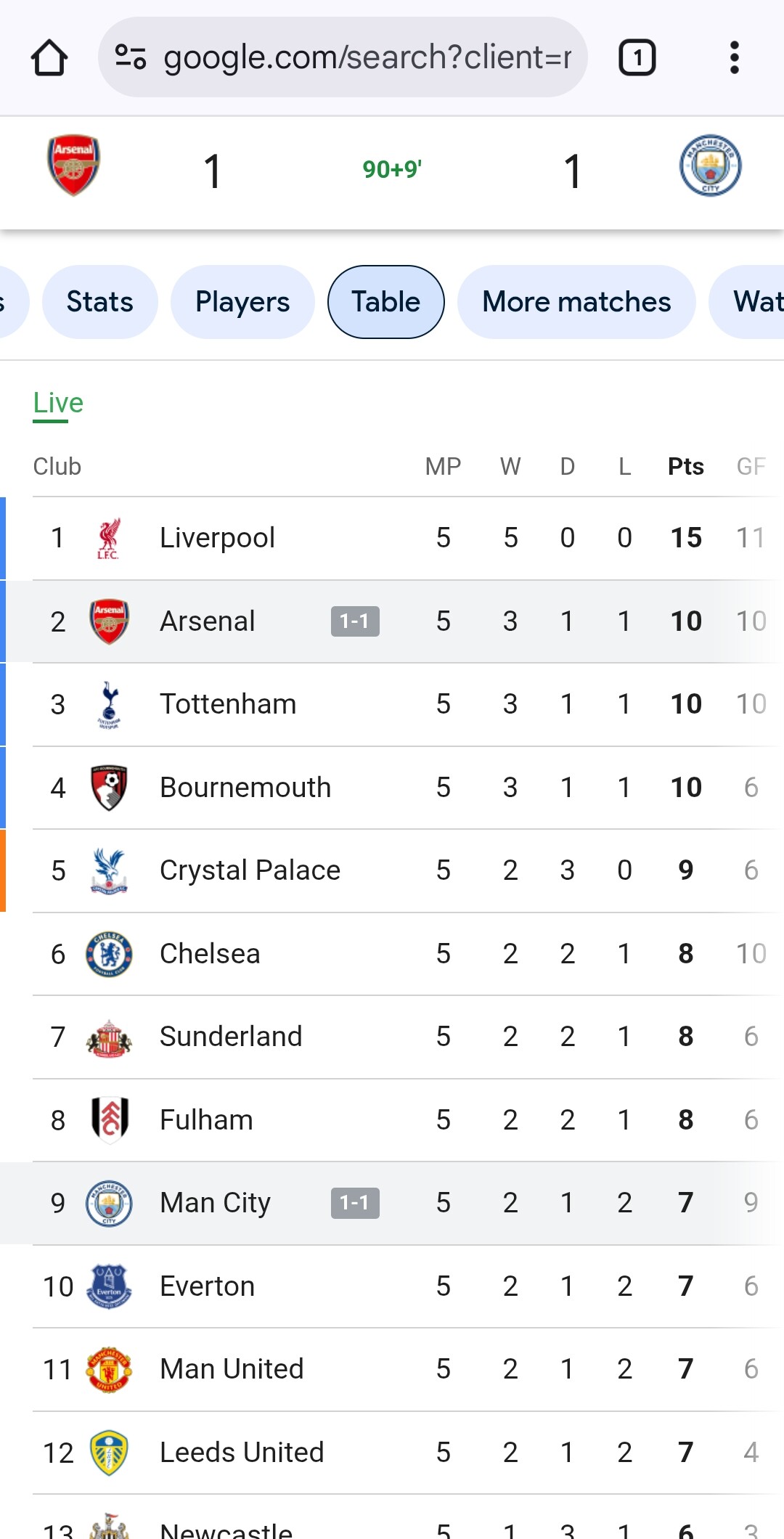Tap the Arsenal crest in score header
This screenshot has height=1539, width=784.
[73, 166]
